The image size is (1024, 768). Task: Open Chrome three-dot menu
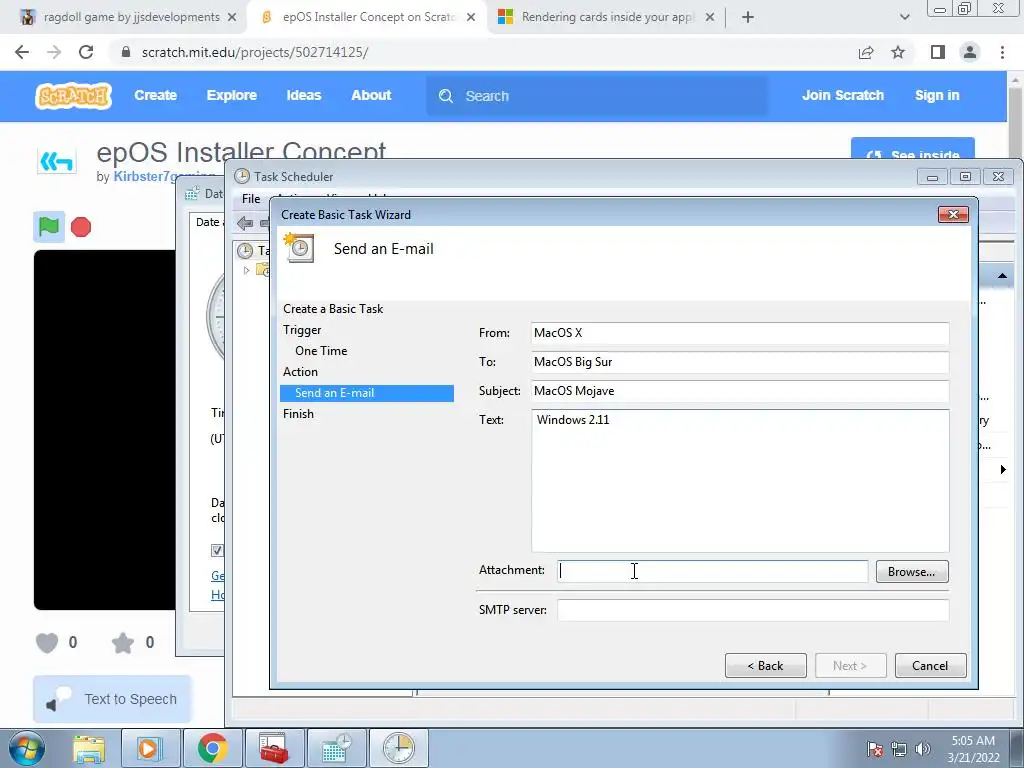[1002, 52]
